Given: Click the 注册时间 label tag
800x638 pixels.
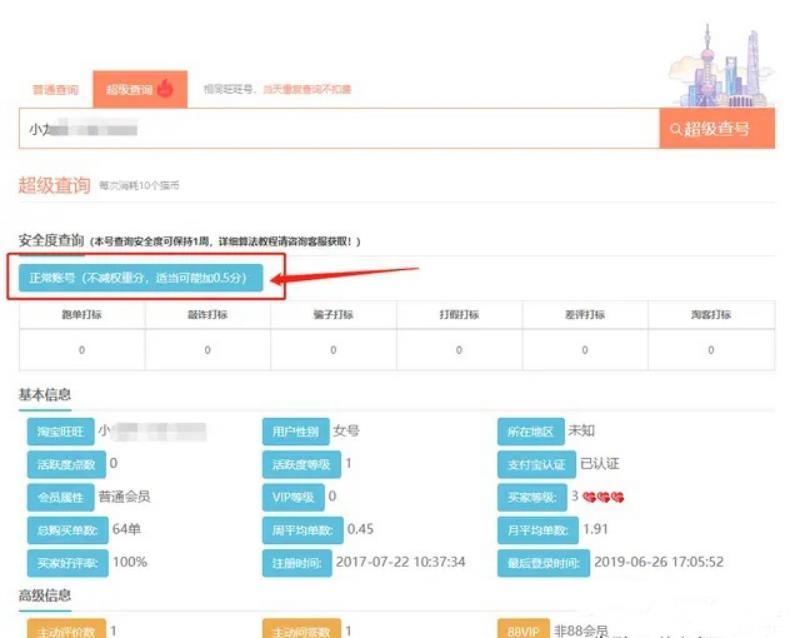Looking at the screenshot, I should tap(294, 562).
